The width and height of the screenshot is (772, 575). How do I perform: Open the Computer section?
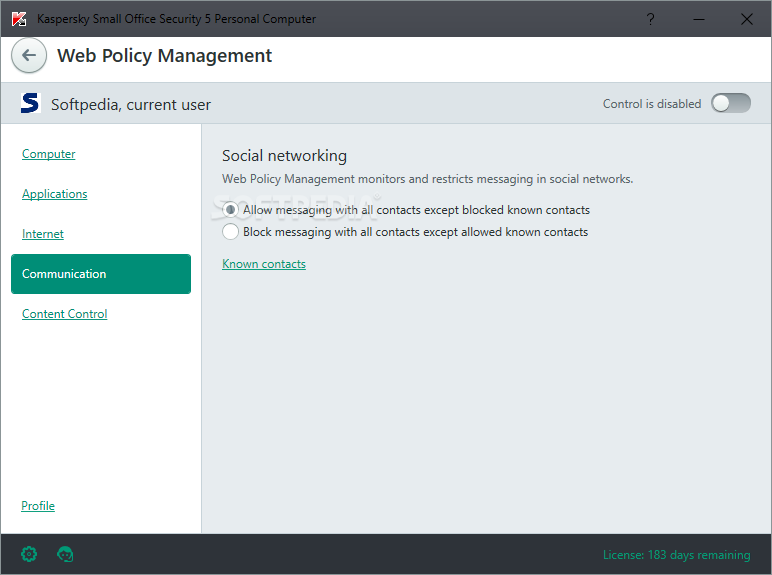[49, 154]
